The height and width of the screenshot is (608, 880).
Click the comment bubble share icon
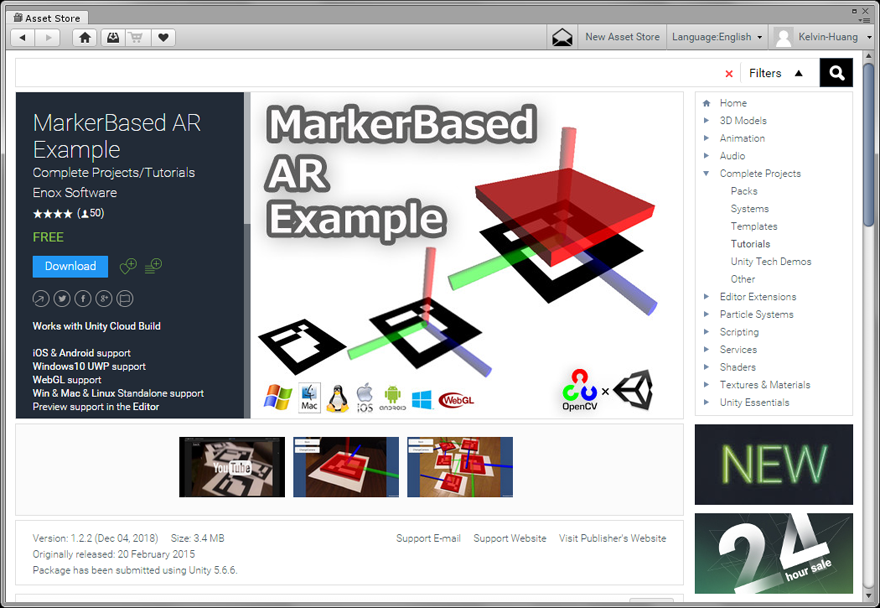point(125,299)
